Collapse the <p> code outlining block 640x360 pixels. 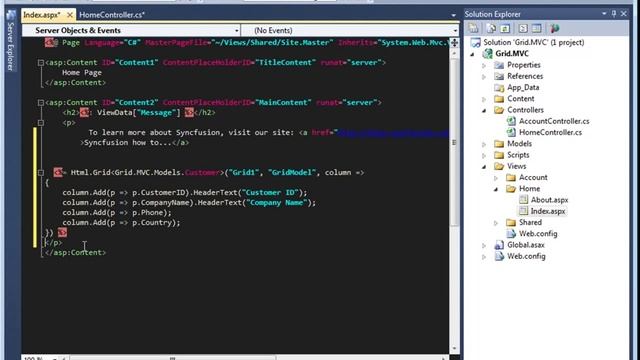[x=40, y=122]
